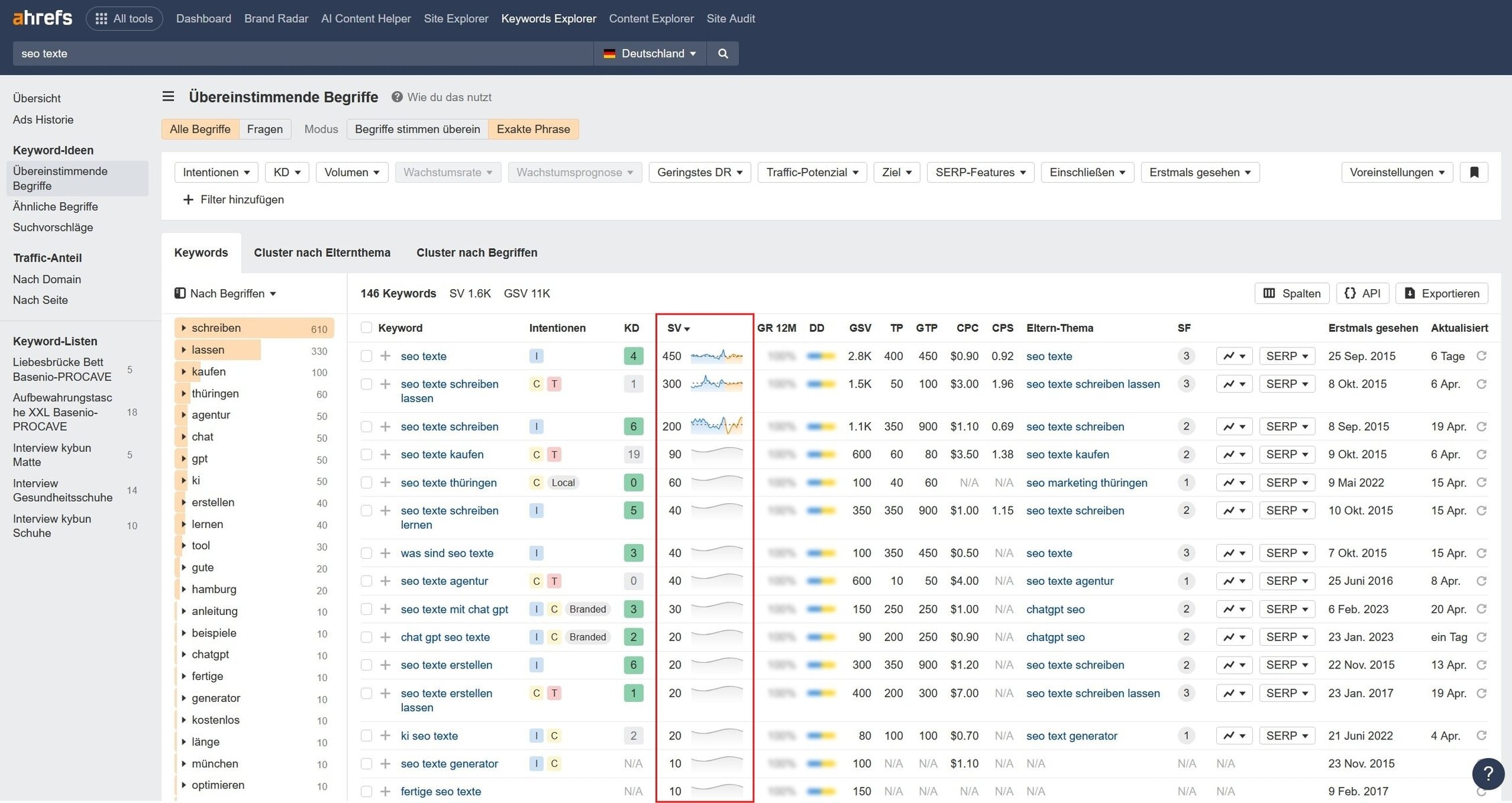Click the bookmark icon beside Voreinstellungen
This screenshot has width=1512, height=803.
(x=1474, y=172)
